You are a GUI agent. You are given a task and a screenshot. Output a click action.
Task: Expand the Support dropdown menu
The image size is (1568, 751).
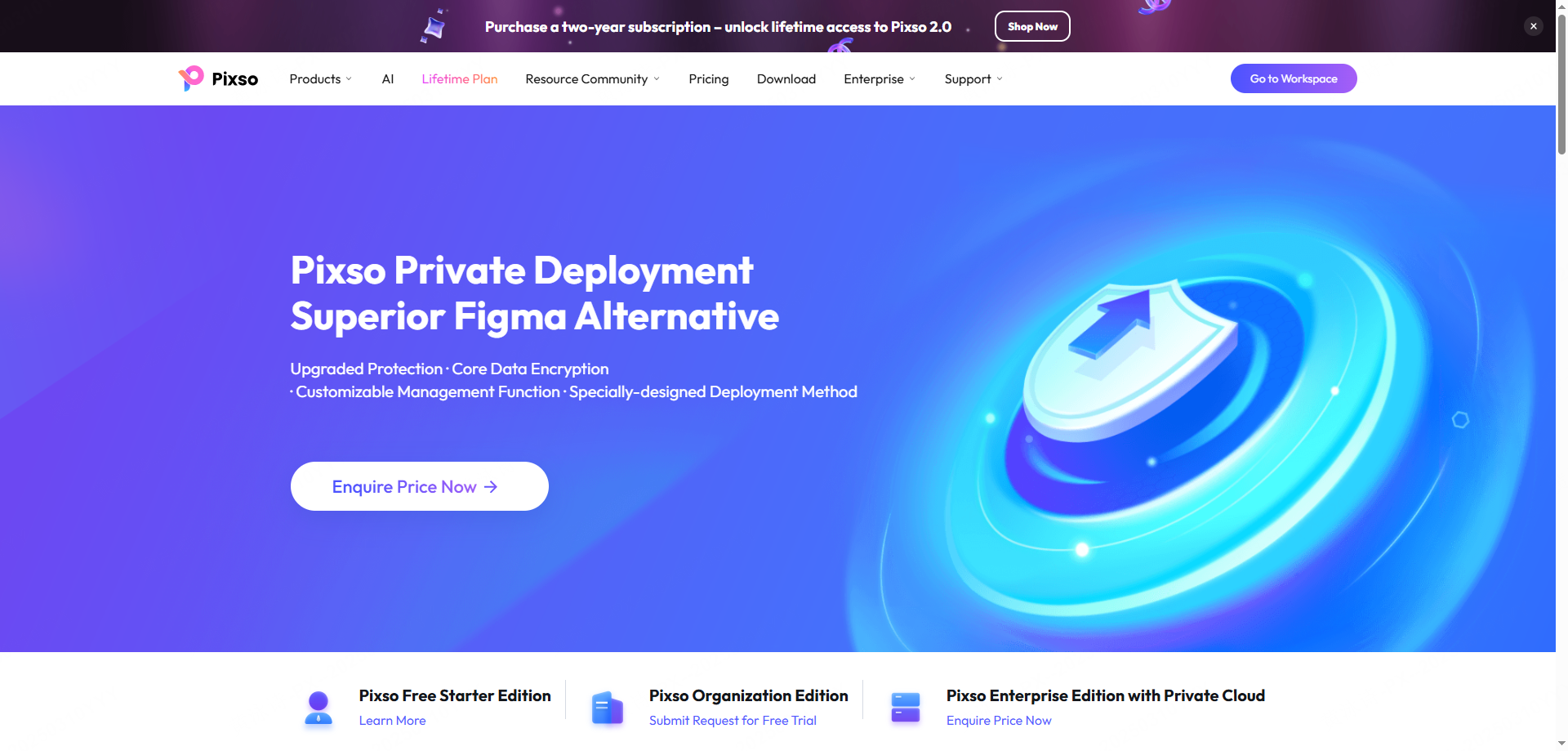coord(973,78)
